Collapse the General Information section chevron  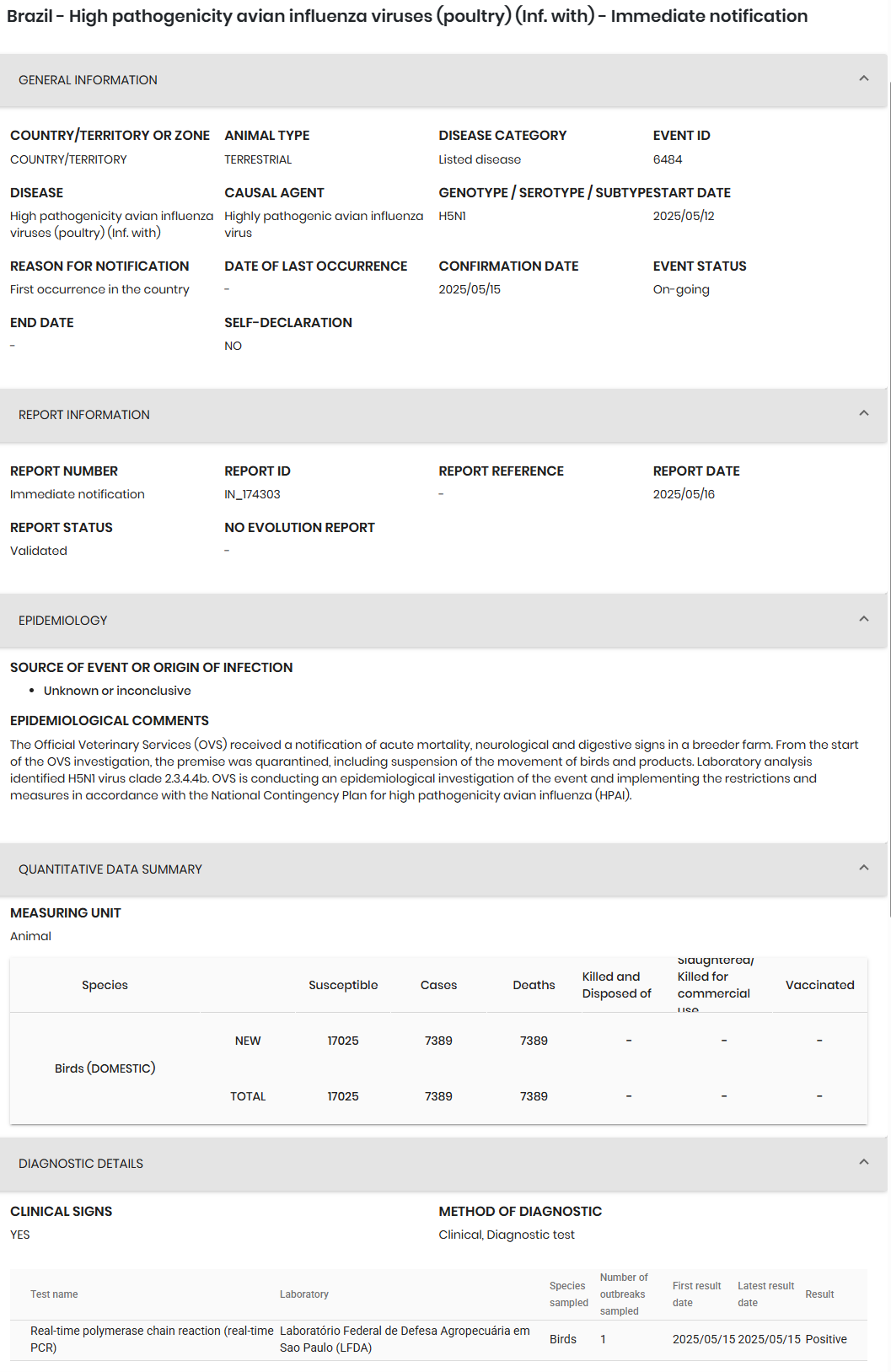(863, 78)
